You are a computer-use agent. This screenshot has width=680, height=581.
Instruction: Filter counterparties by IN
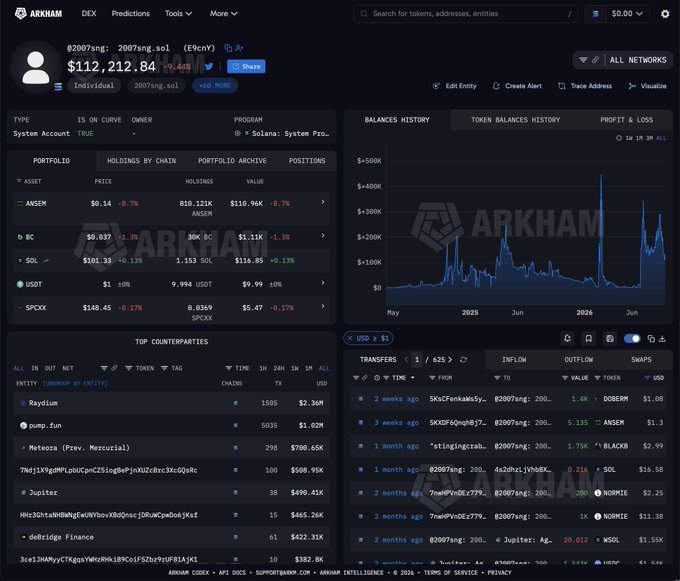(x=35, y=369)
